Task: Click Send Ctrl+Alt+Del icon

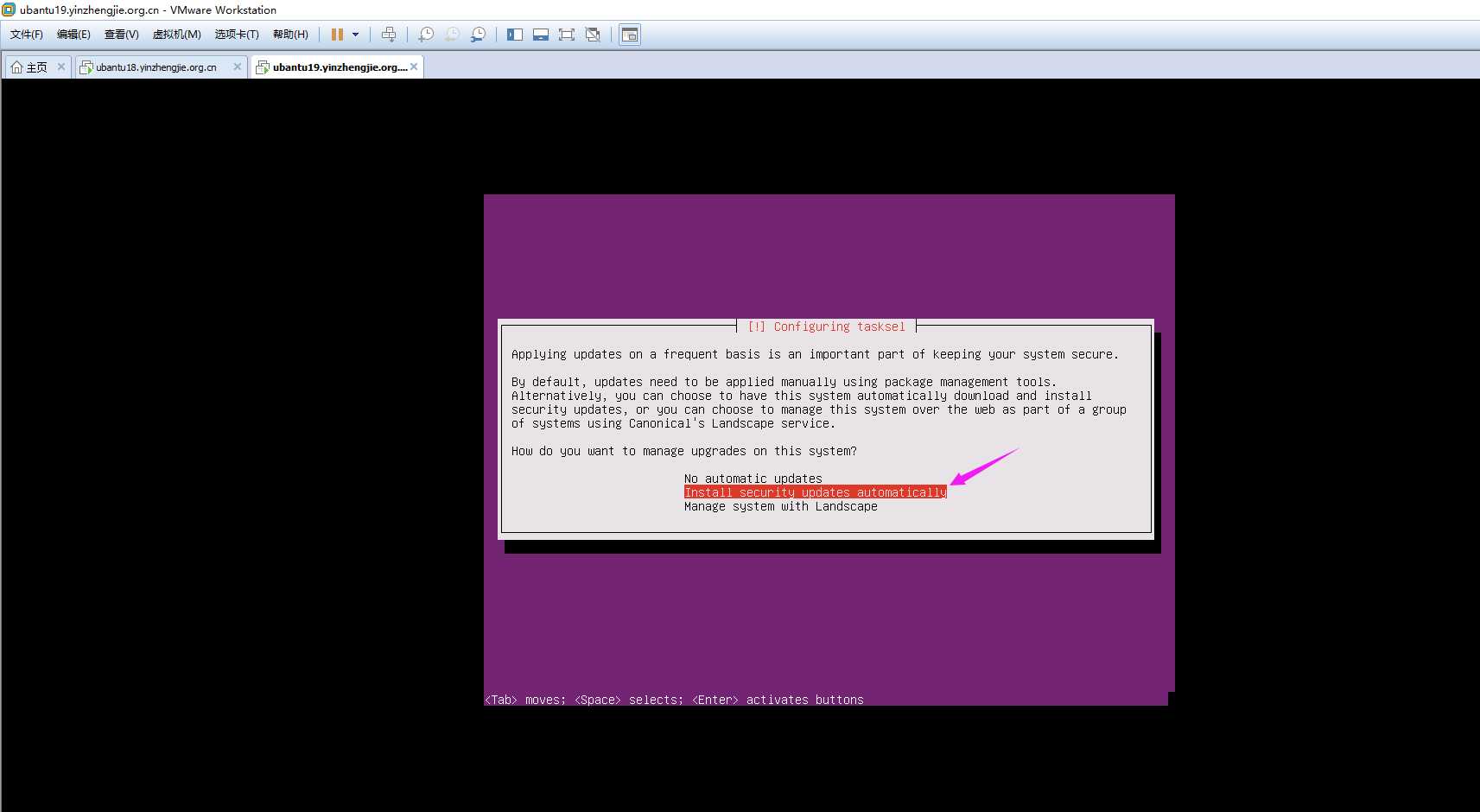Action: 389,35
